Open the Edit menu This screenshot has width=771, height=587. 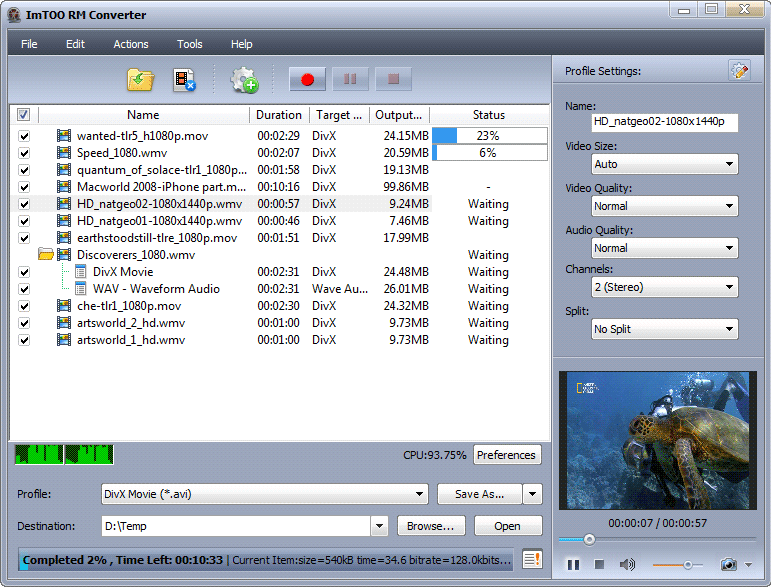pyautogui.click(x=75, y=44)
